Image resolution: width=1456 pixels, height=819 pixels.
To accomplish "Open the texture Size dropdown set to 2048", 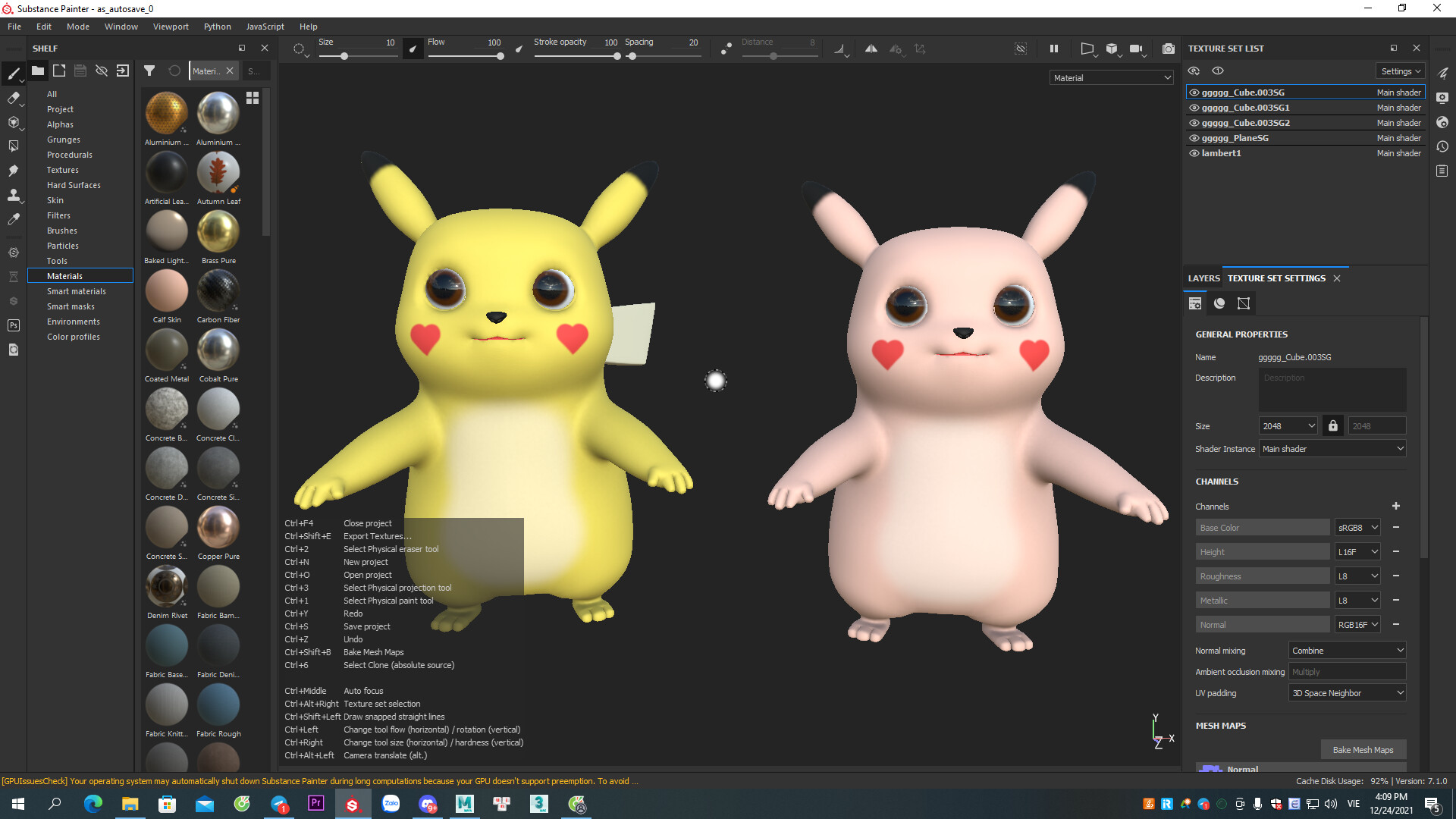I will (x=1287, y=425).
